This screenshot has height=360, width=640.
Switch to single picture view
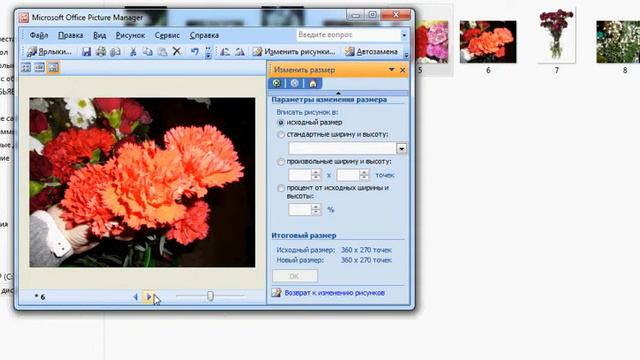tap(53, 67)
